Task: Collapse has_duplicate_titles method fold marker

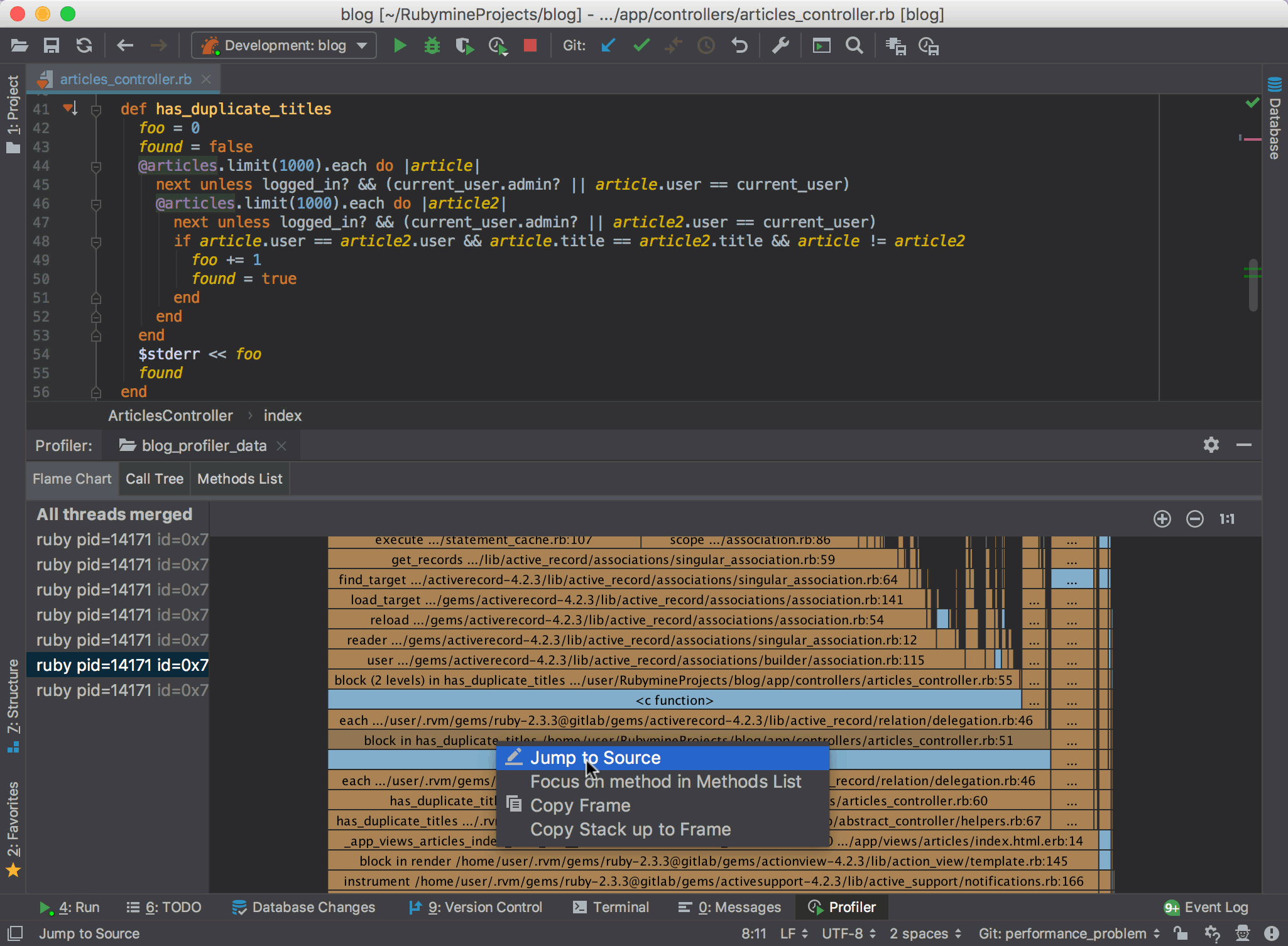Action: tap(96, 111)
